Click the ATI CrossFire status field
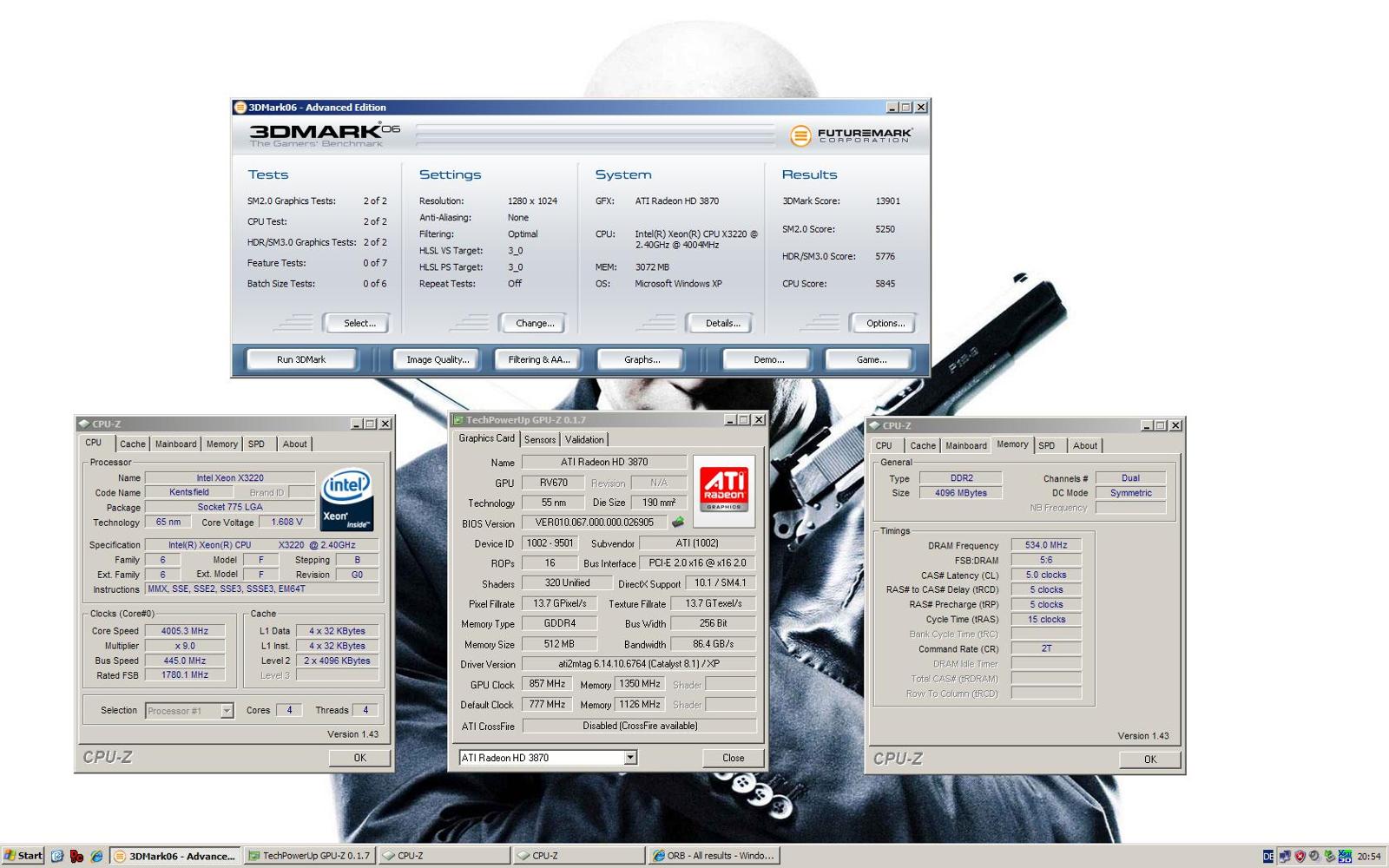This screenshot has width=1389, height=868. 640,726
